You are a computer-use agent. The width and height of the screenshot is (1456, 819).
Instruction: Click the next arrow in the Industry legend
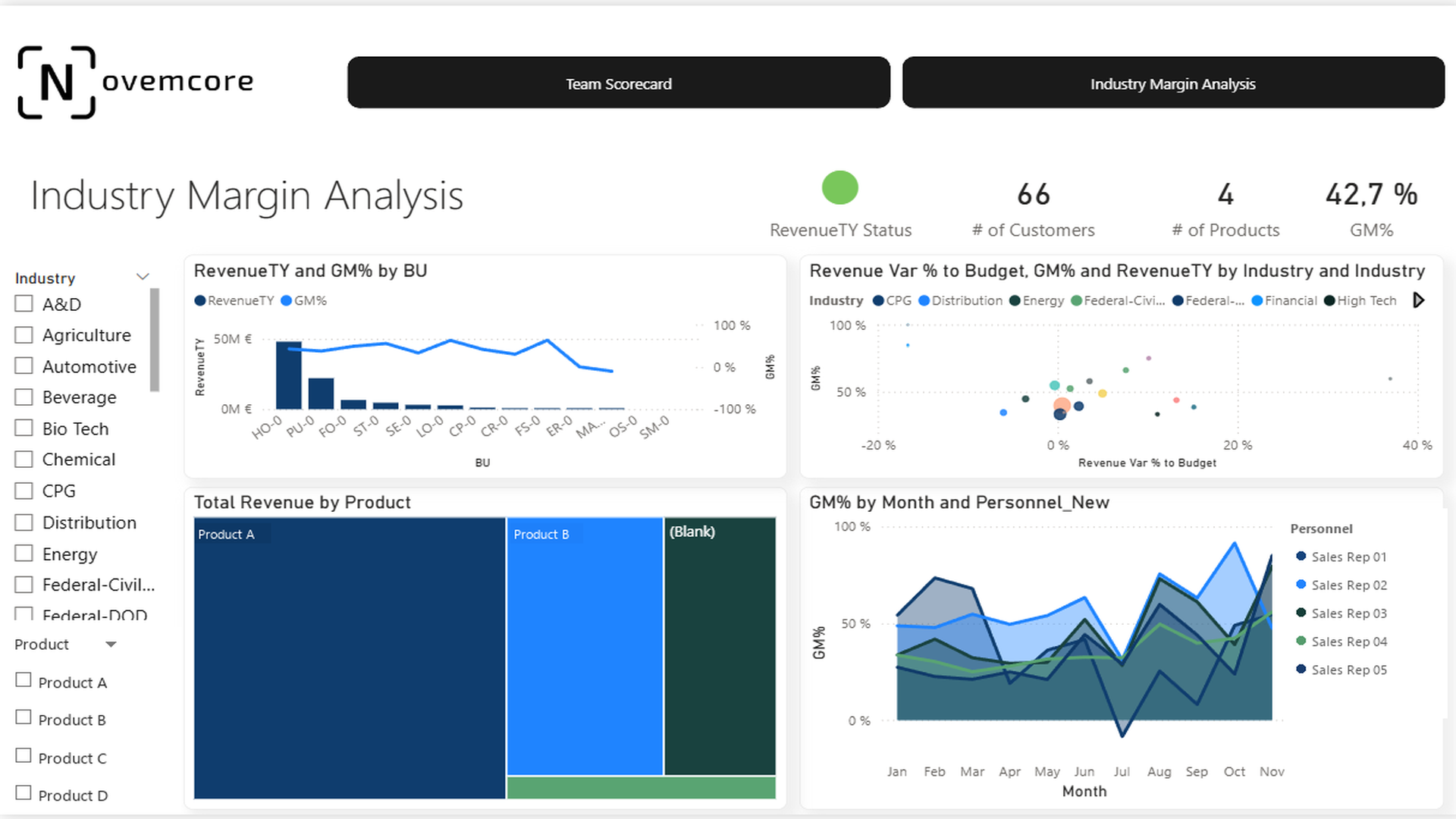1419,300
